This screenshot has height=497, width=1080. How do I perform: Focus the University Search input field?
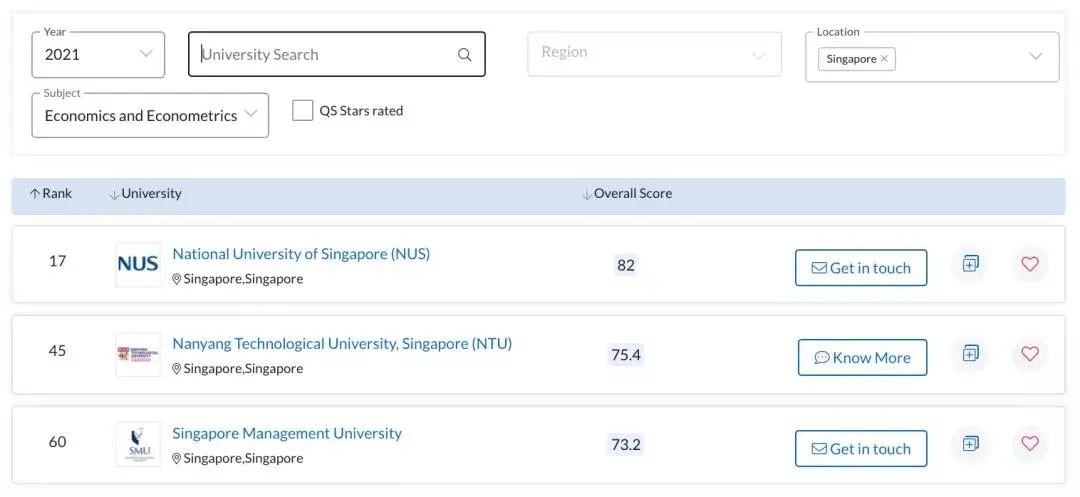pos(337,54)
